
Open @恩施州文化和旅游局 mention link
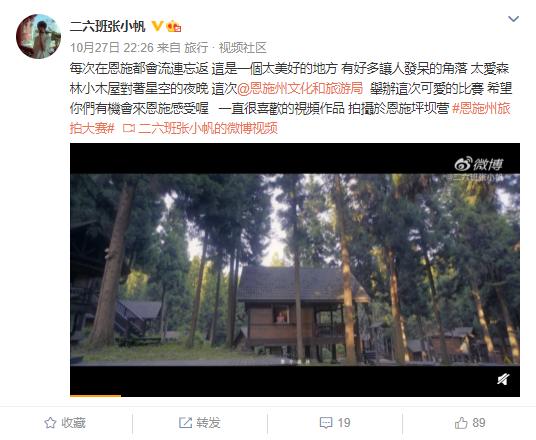point(300,89)
